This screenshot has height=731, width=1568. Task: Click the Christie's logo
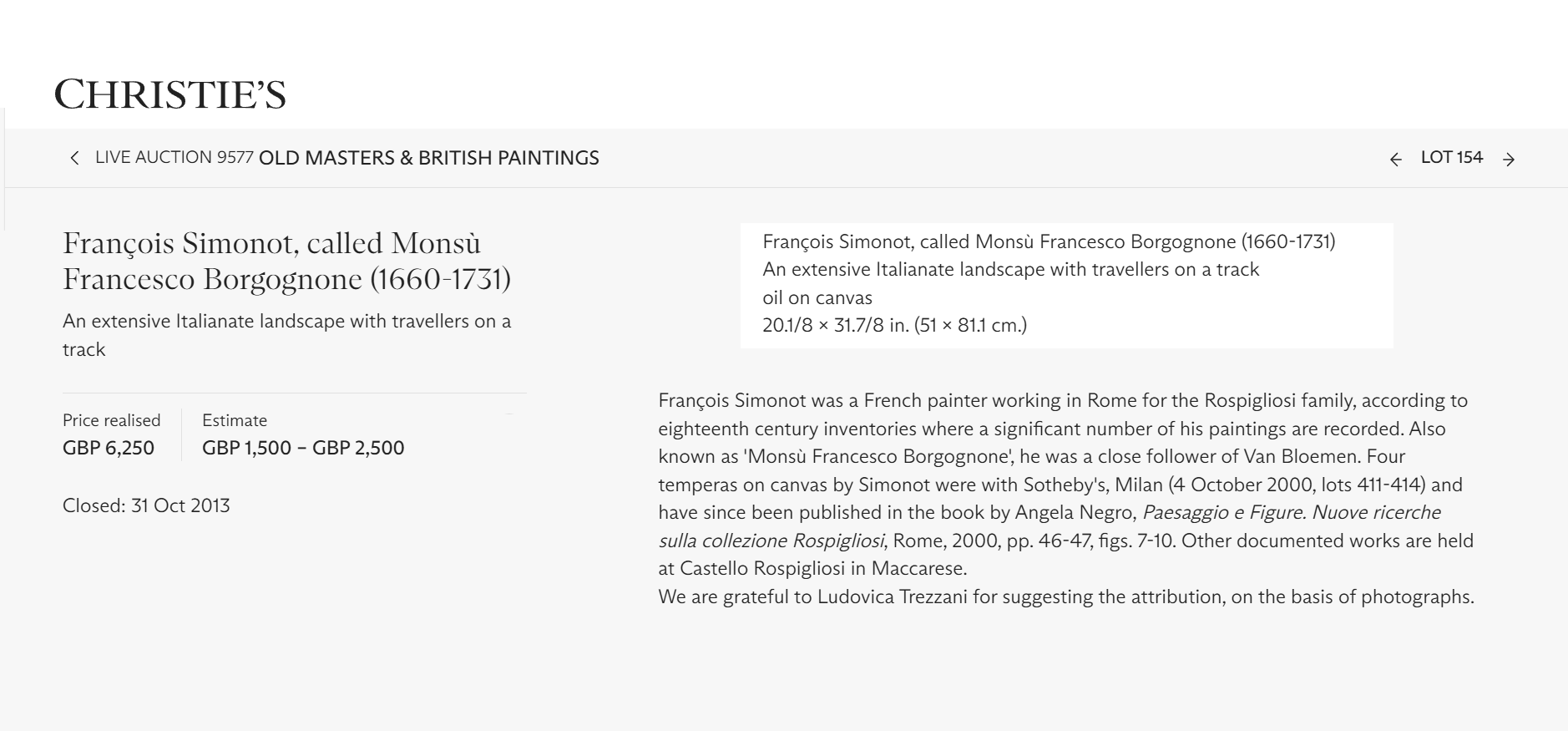coord(170,94)
